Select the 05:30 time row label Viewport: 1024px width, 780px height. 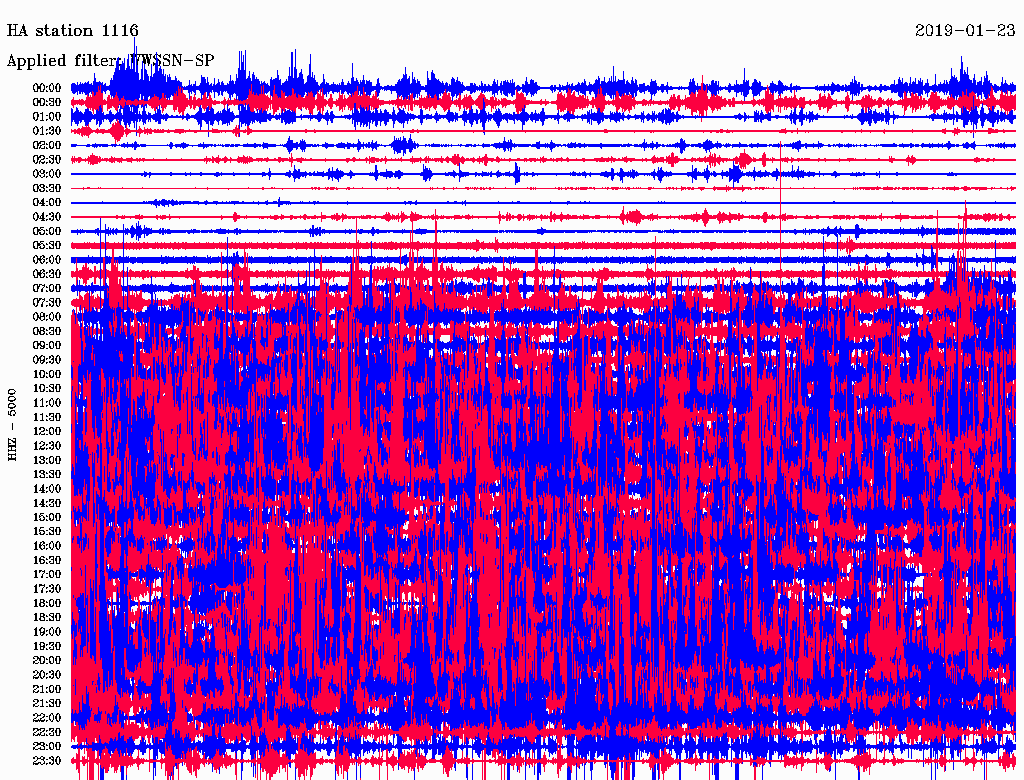click(x=47, y=246)
